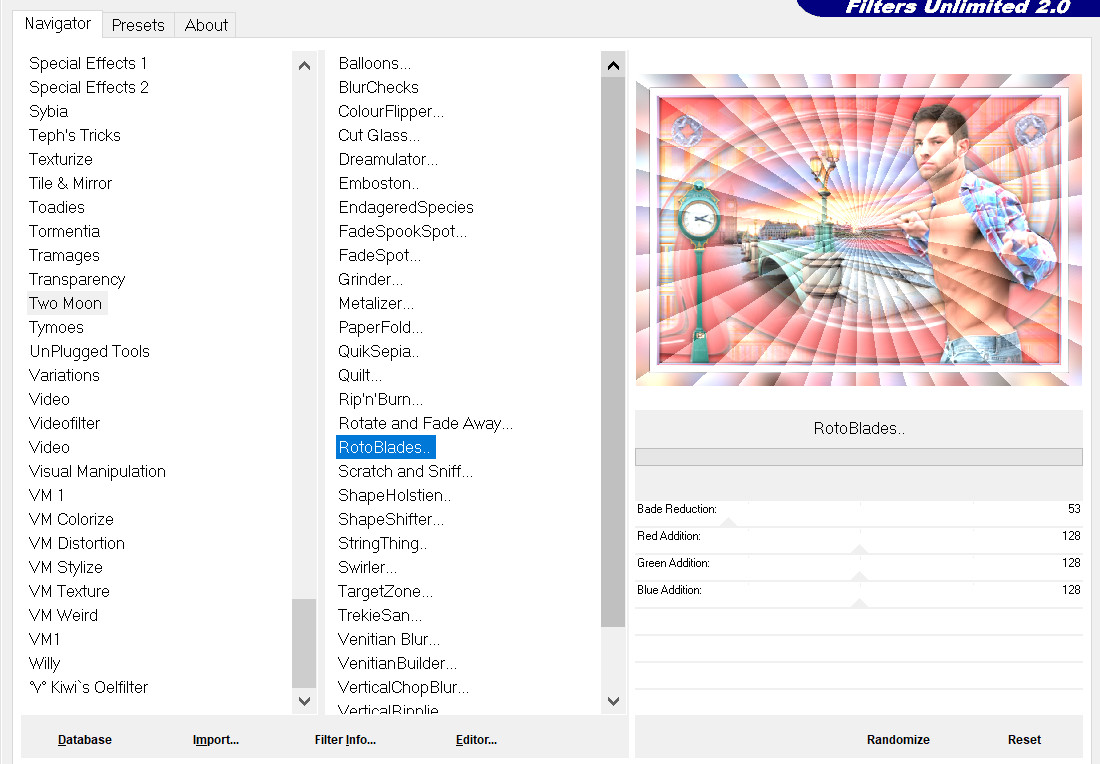Click the effects list scroll-down arrow
This screenshot has height=764, width=1100.
pos(613,702)
